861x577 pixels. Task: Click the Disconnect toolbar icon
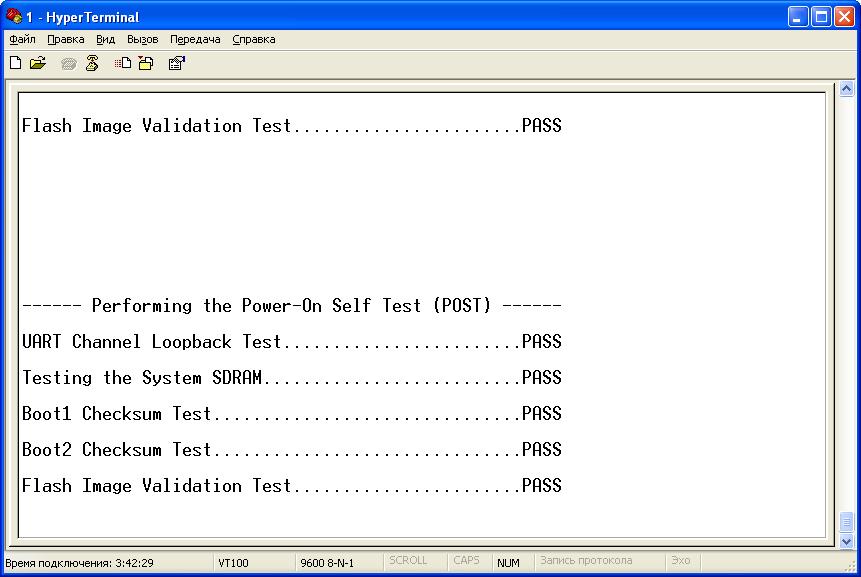click(x=92, y=63)
